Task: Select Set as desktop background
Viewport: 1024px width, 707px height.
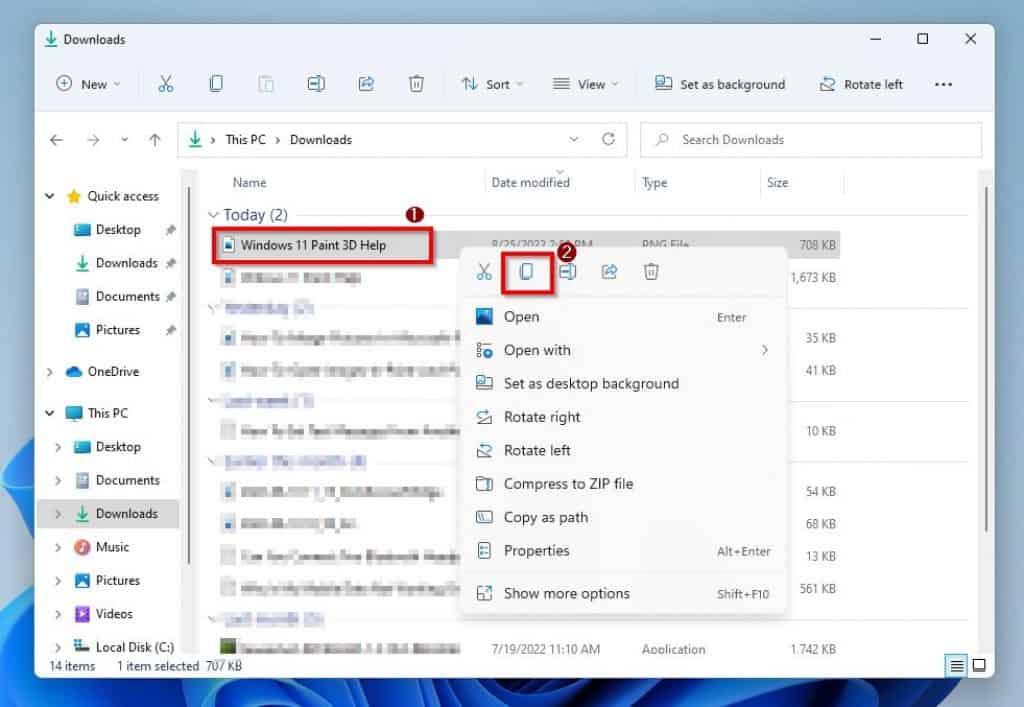Action: pos(624,384)
